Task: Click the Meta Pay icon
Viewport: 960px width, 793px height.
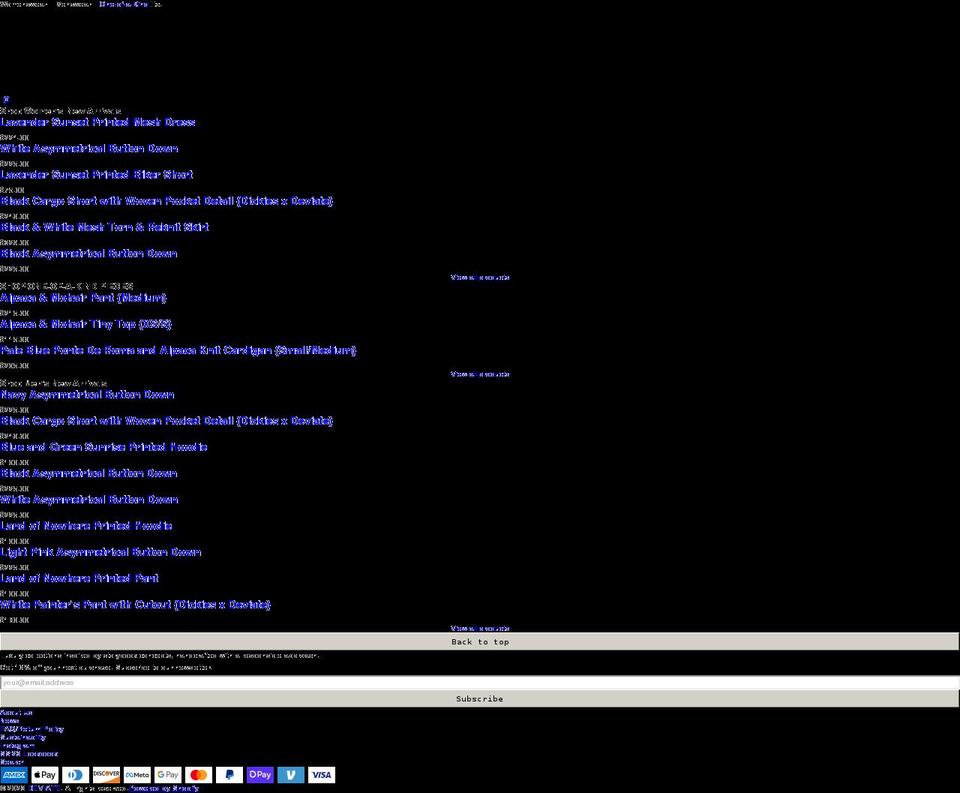Action: click(x=137, y=775)
